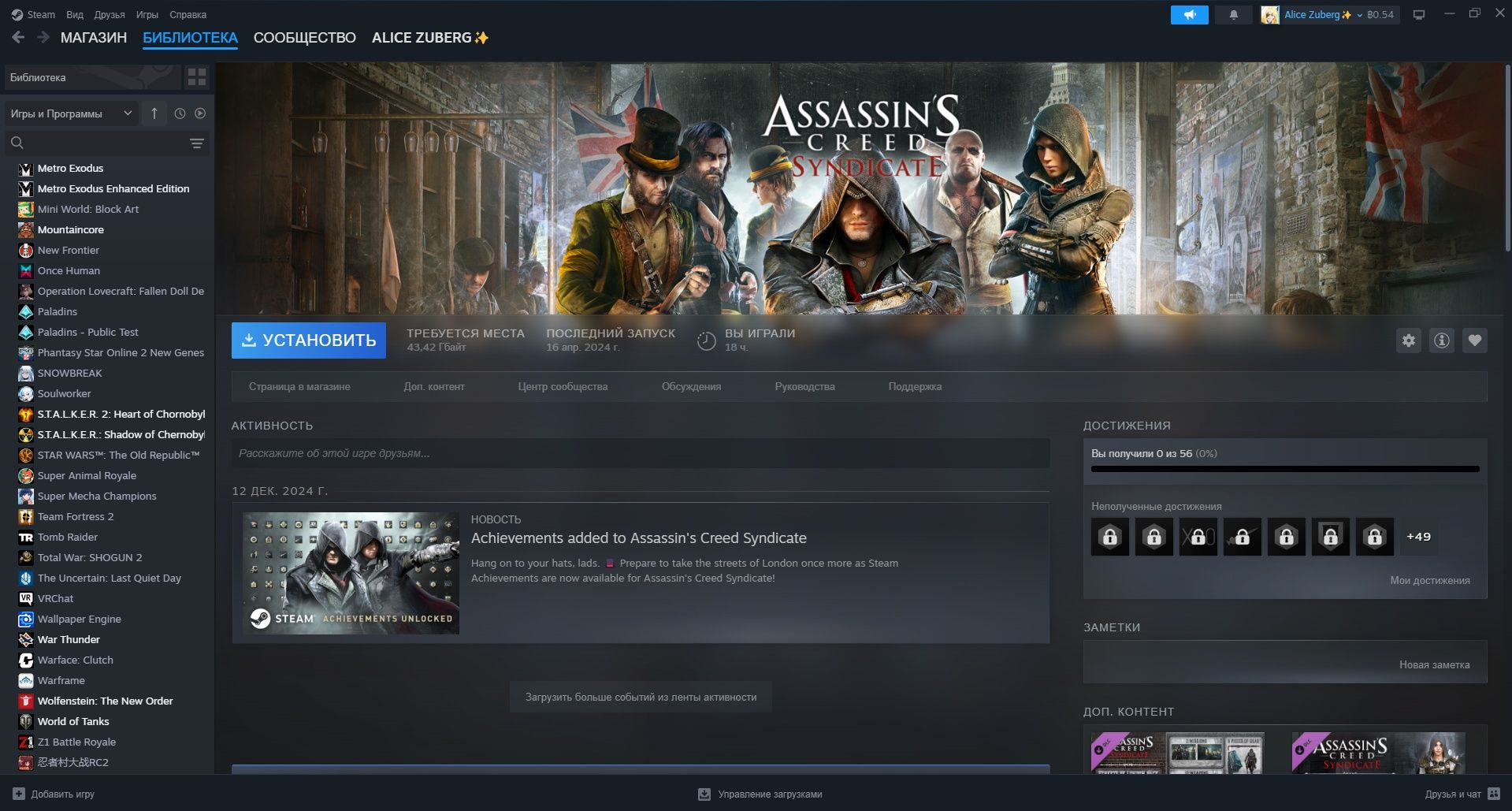1512x811 pixels.
Task: Switch to Big Picture mode monitor icon
Action: pos(1419,14)
